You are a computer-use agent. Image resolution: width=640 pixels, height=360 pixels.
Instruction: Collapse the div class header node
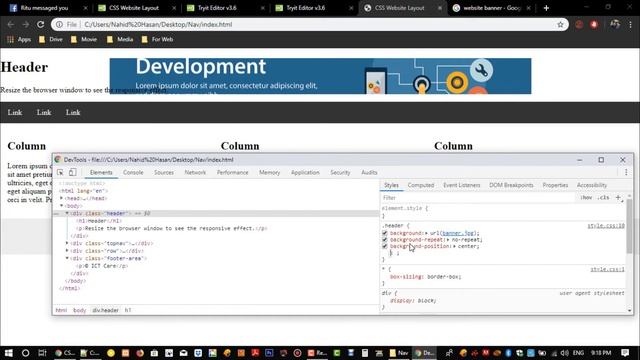[x=67, y=213]
